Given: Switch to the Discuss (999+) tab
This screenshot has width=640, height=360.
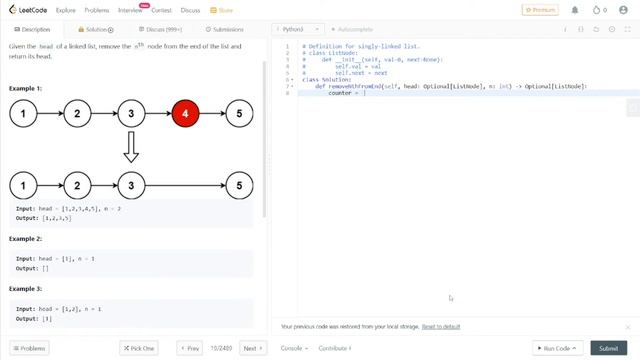Looking at the screenshot, I should point(160,29).
